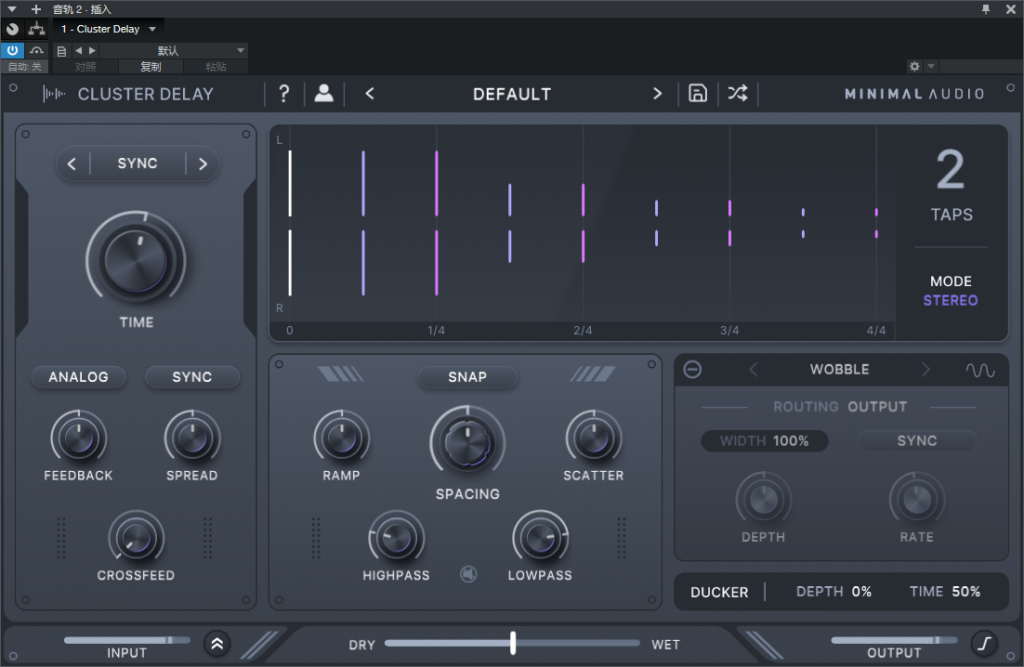Click the TAPS count number
The height and width of the screenshot is (667, 1024).
point(950,170)
